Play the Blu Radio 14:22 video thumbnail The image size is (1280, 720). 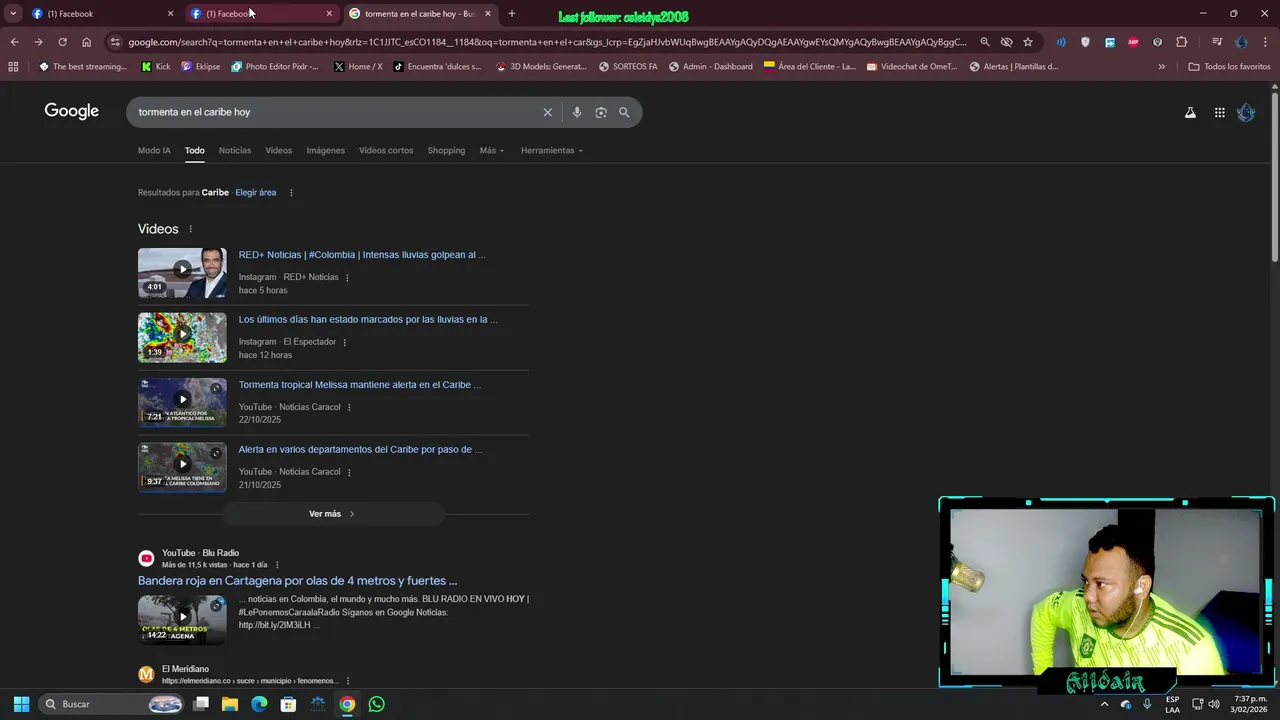pos(182,620)
